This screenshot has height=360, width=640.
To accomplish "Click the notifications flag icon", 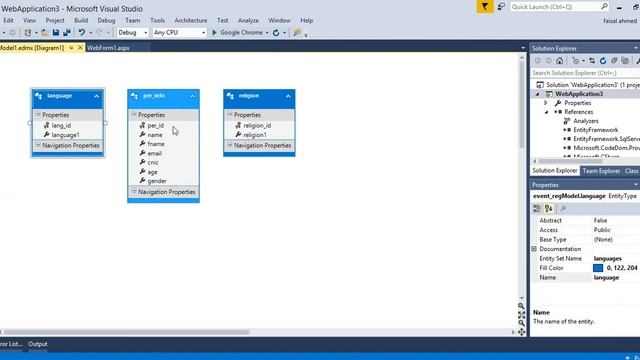I will 485,7.
